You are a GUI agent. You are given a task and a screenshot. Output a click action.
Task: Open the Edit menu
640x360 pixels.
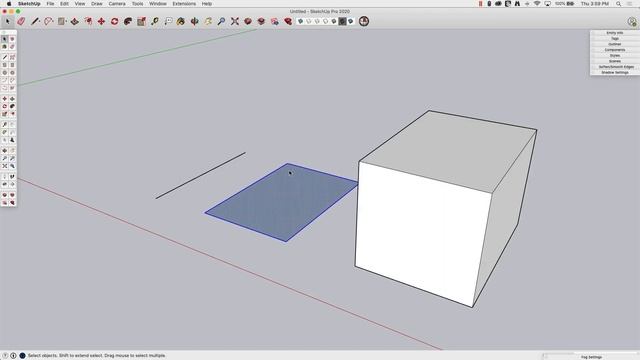click(x=64, y=4)
